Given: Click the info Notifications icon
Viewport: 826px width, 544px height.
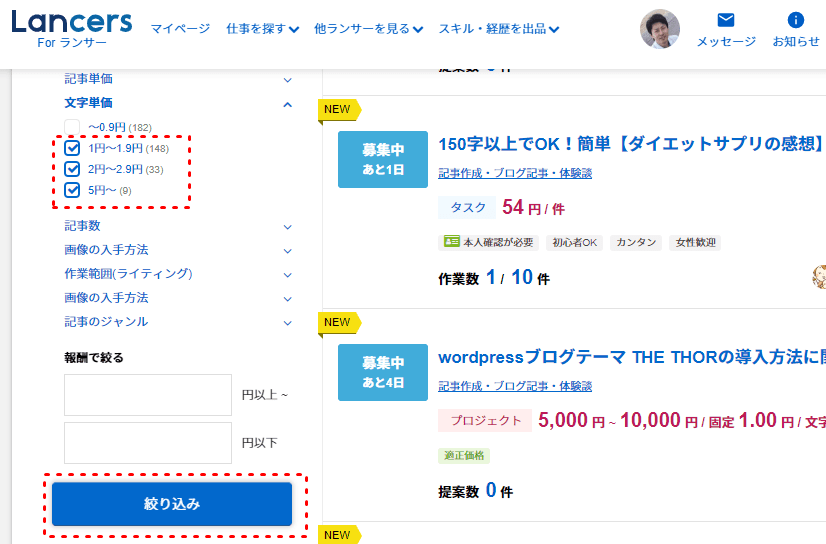Looking at the screenshot, I should click(795, 21).
